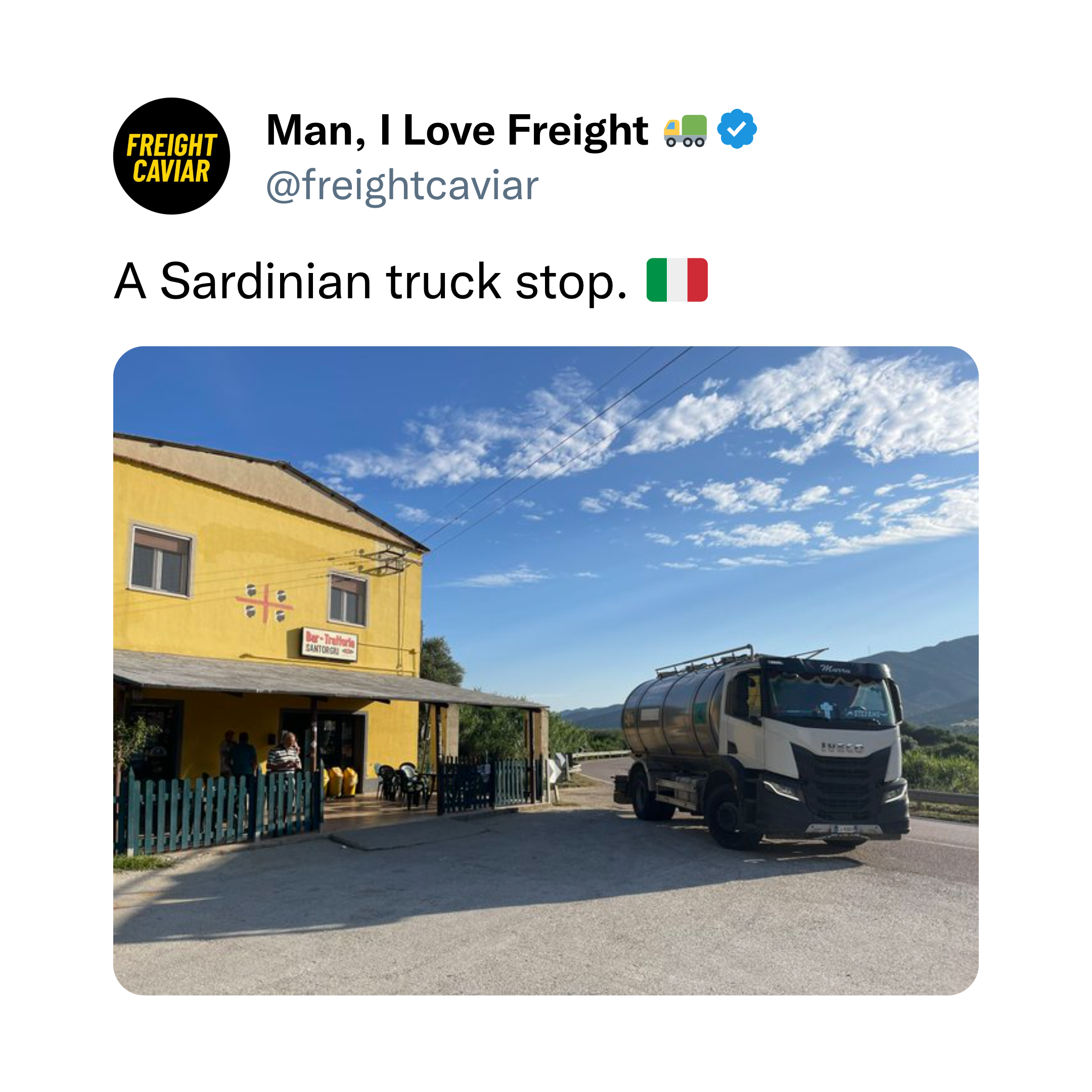Click the truck's front license plate

pyautogui.click(x=844, y=829)
